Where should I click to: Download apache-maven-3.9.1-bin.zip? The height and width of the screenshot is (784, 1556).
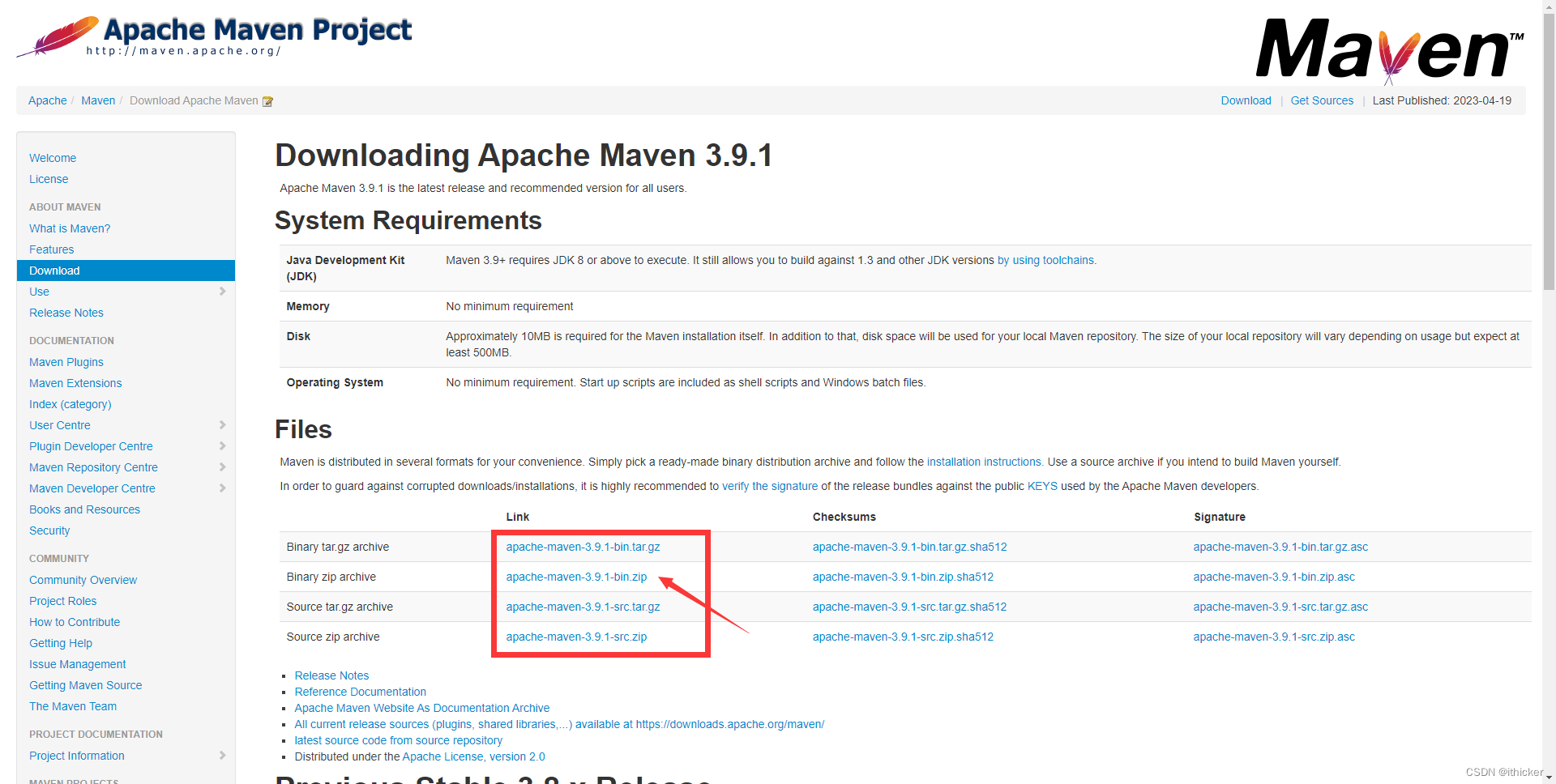pos(576,577)
